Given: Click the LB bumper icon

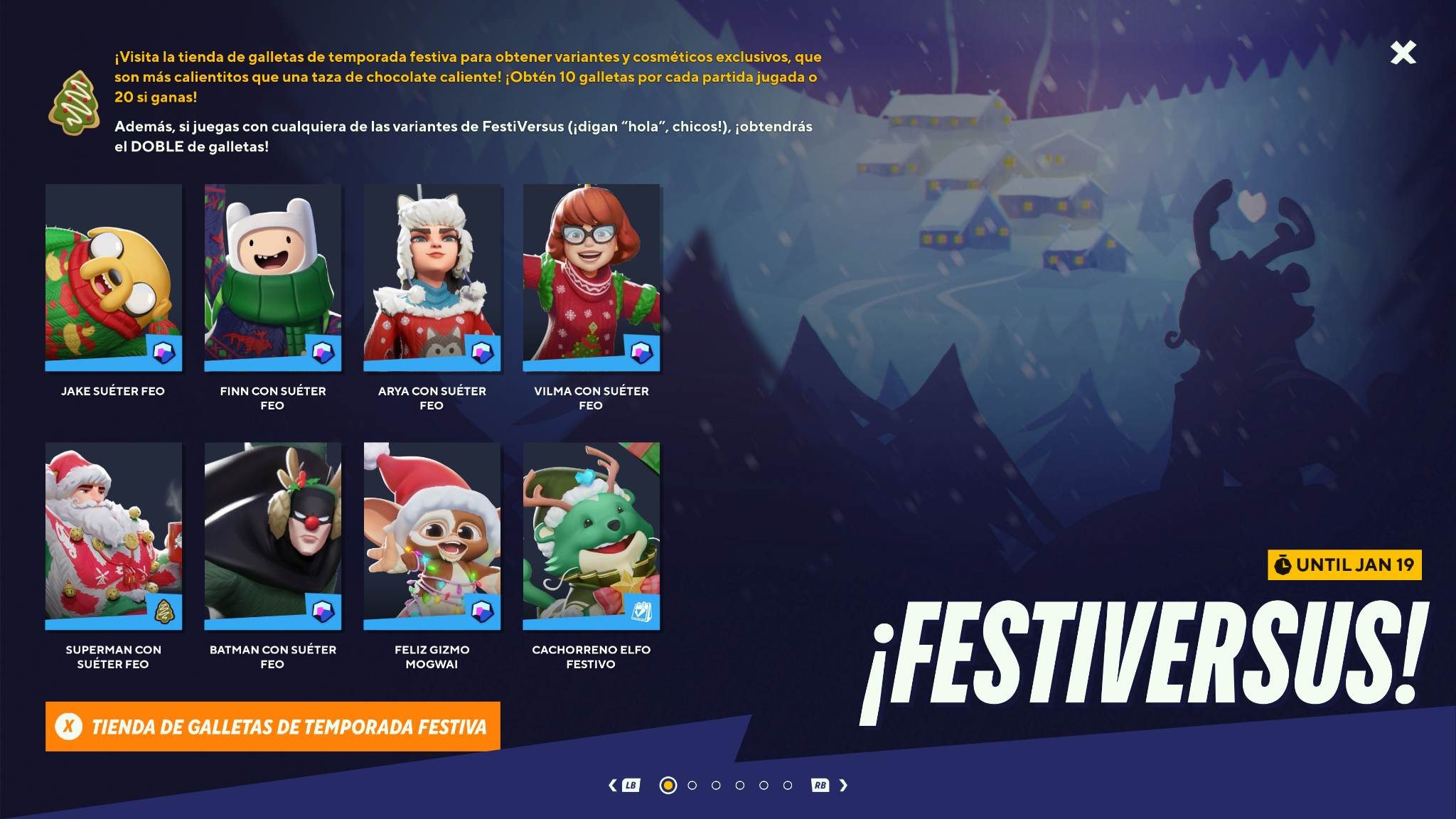Looking at the screenshot, I should click(631, 785).
